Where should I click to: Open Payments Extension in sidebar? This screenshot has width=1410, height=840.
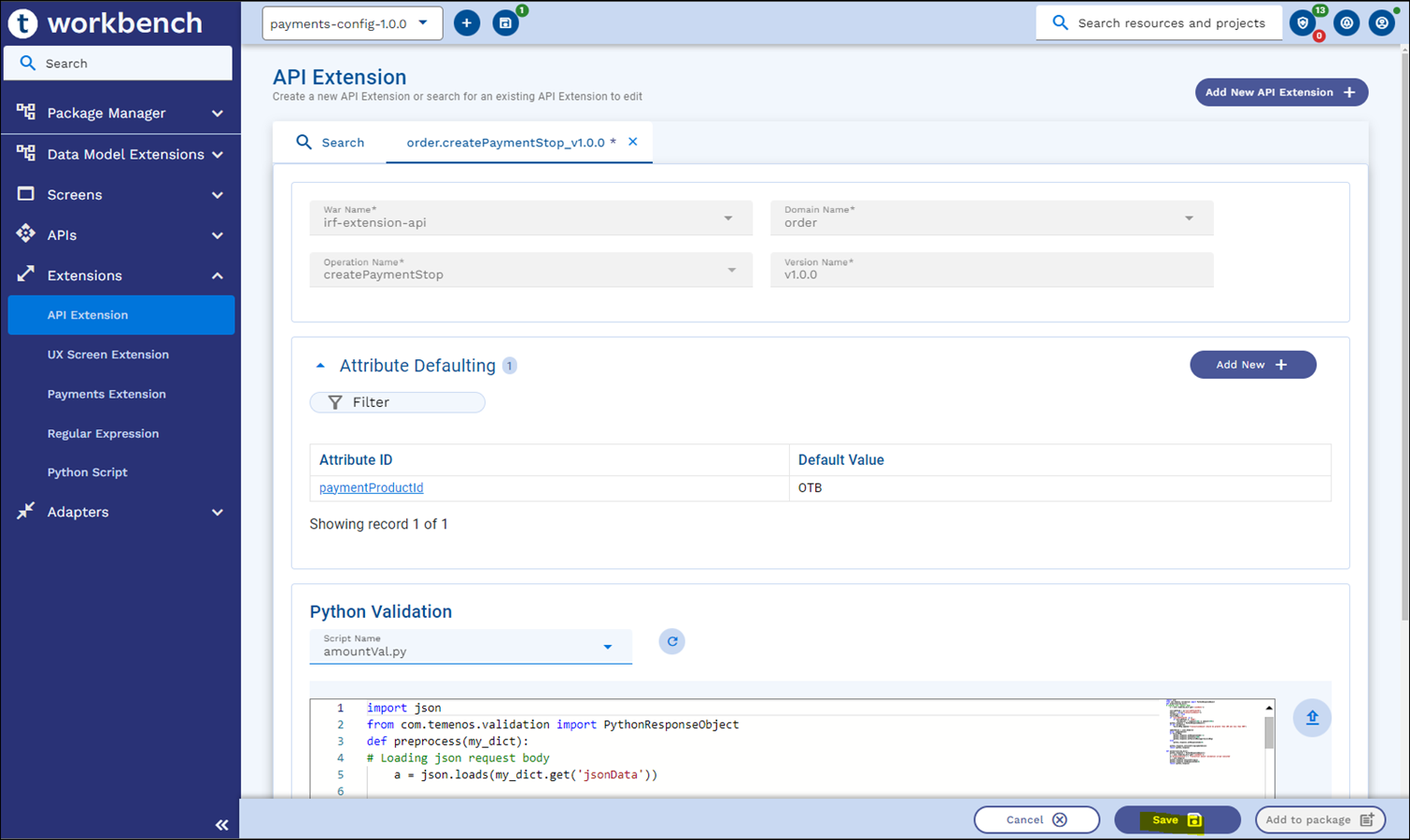[106, 394]
